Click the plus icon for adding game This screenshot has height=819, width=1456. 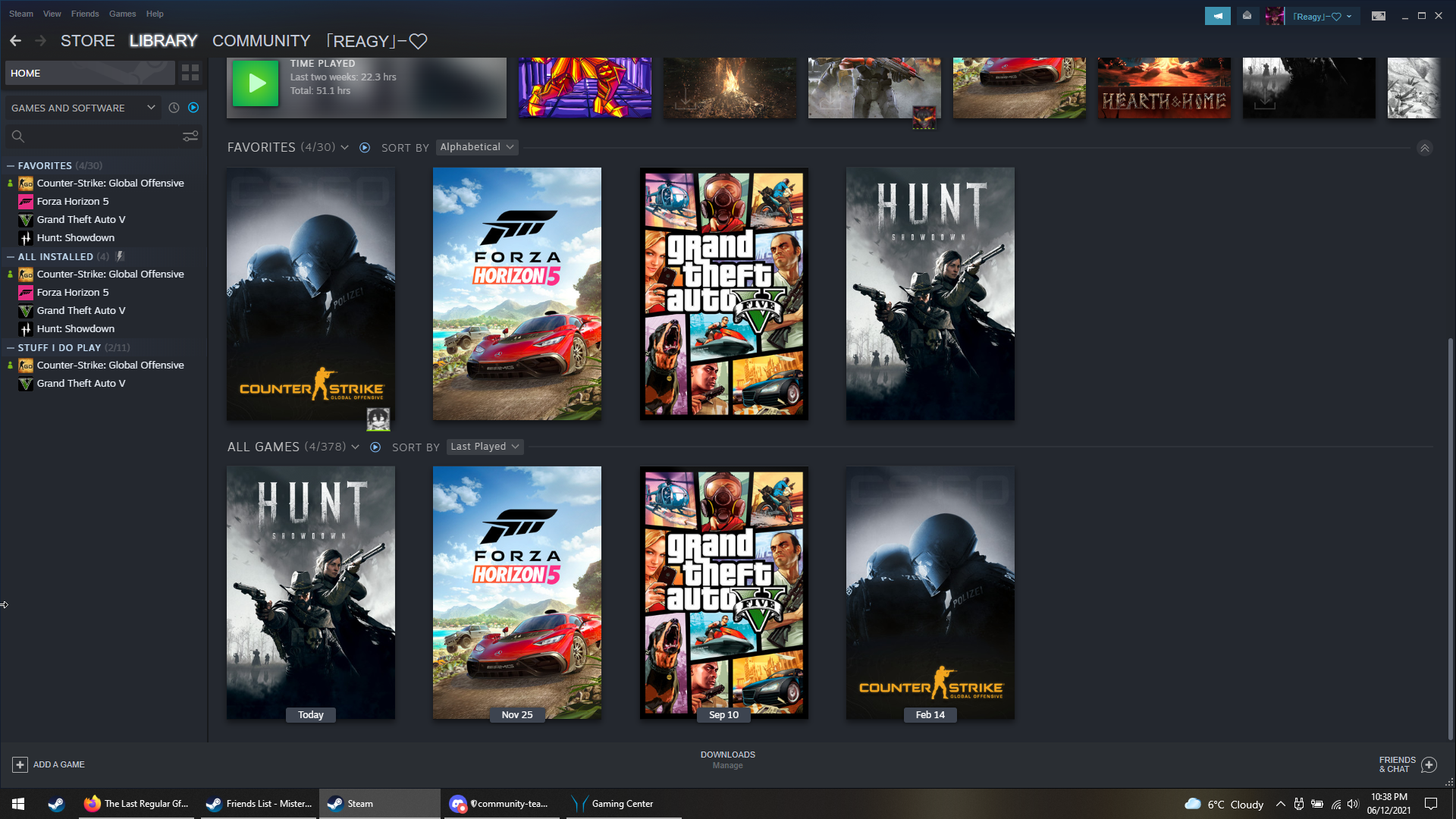(x=20, y=764)
